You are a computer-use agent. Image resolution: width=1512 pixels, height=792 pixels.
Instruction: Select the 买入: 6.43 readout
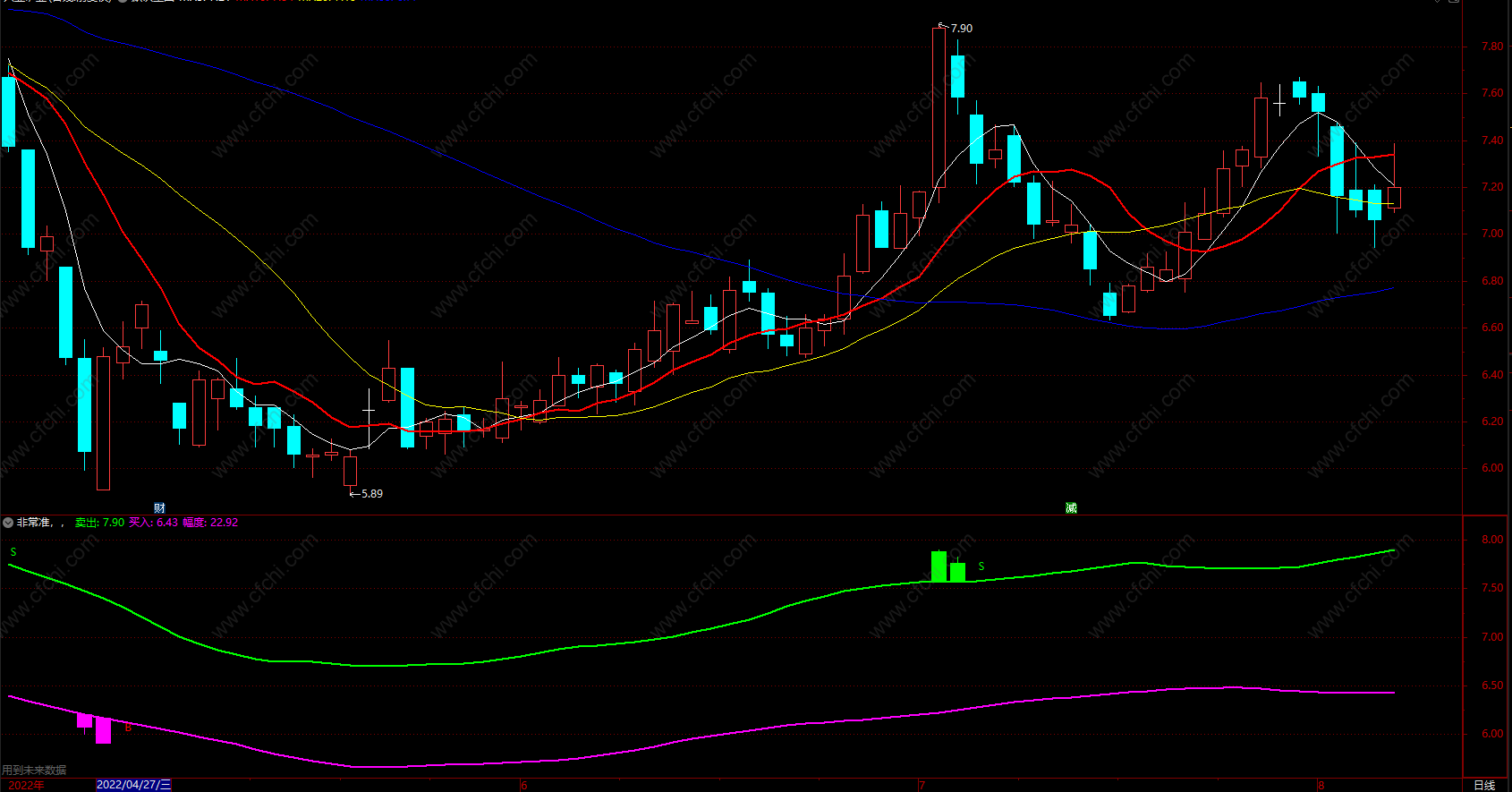coord(154,523)
